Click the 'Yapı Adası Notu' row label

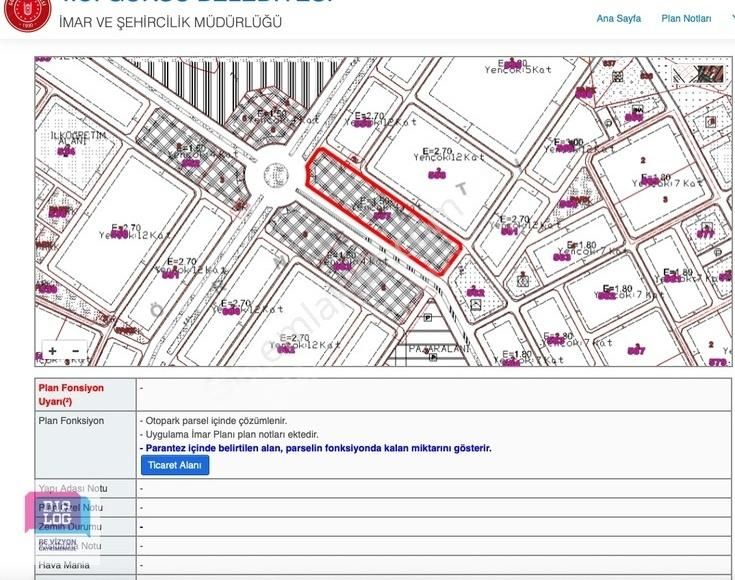[x=73, y=489]
